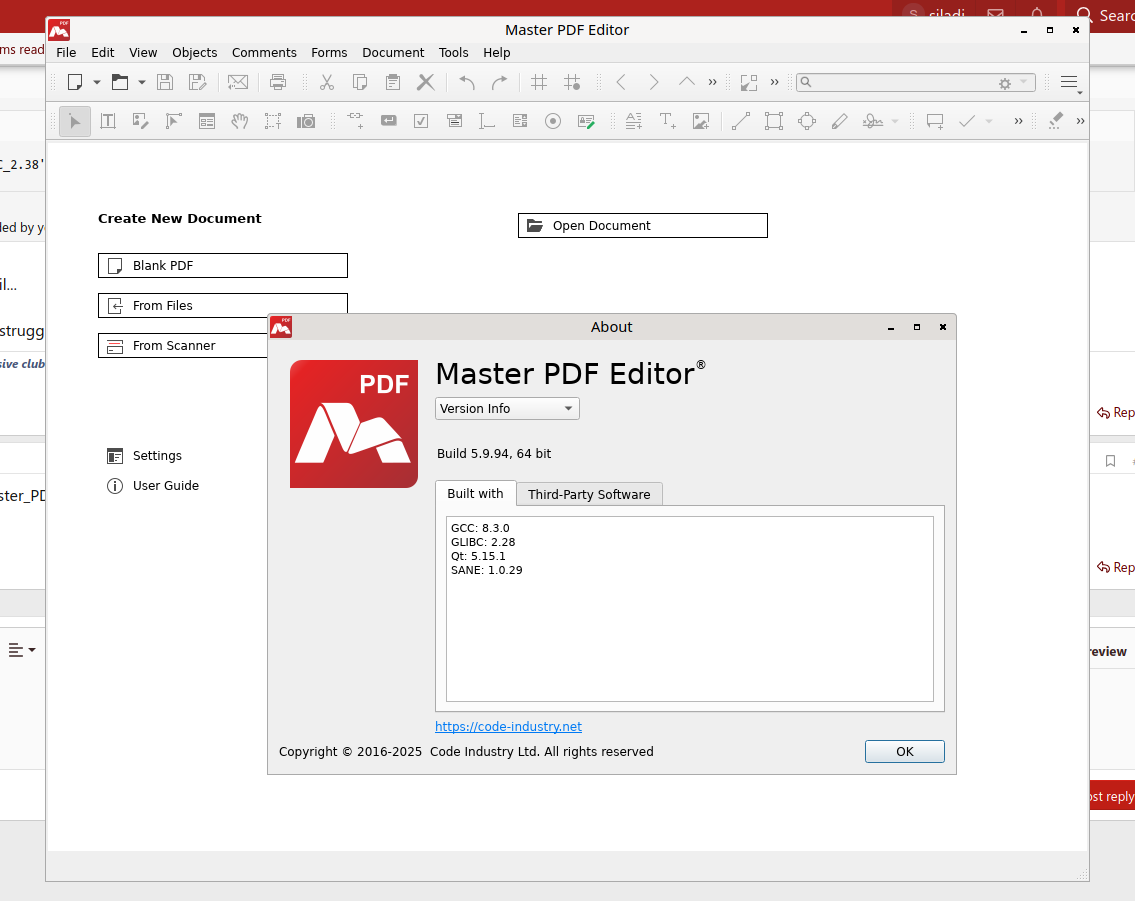Click the Send by email icon

pyautogui.click(x=238, y=82)
